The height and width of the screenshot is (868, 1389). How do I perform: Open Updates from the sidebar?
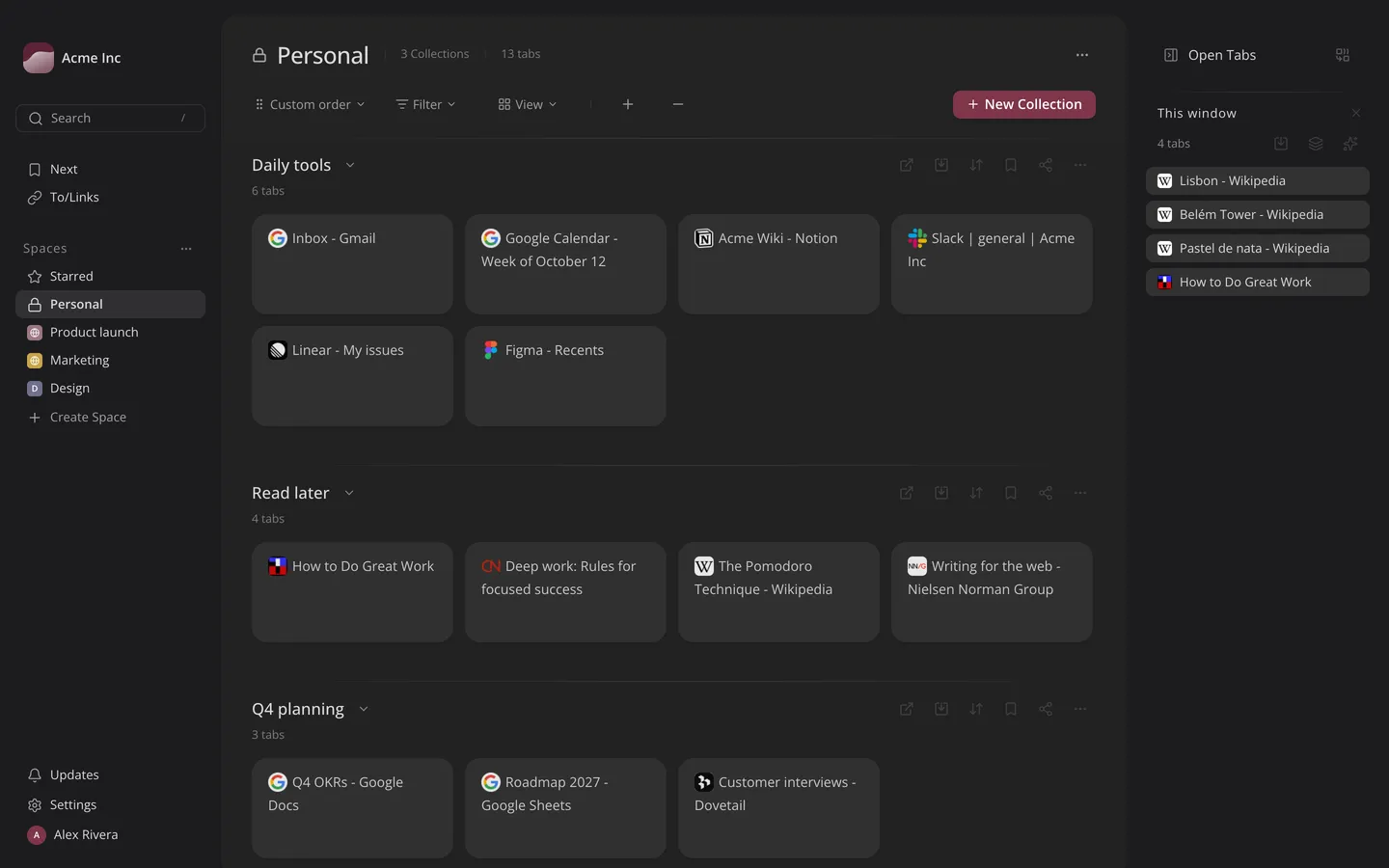(110, 775)
